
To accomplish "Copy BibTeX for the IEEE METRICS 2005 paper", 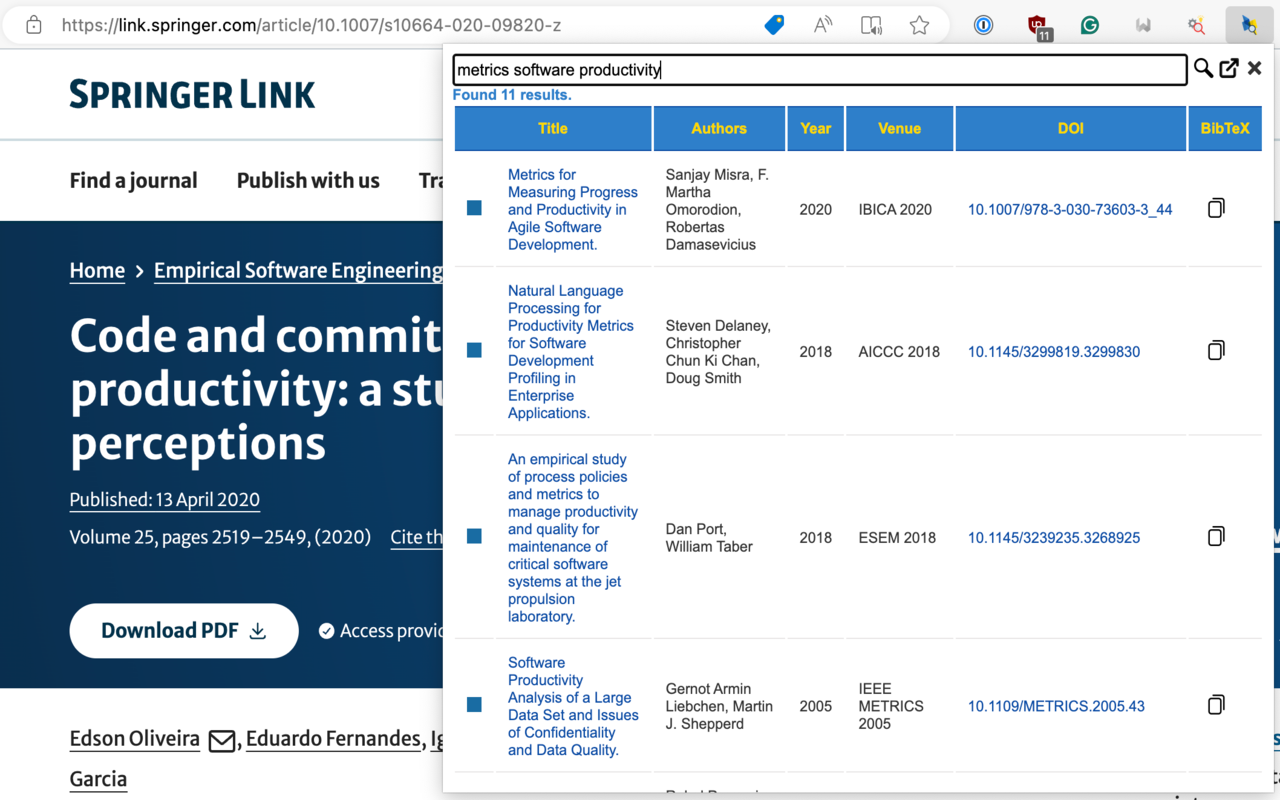I will coord(1216,704).
